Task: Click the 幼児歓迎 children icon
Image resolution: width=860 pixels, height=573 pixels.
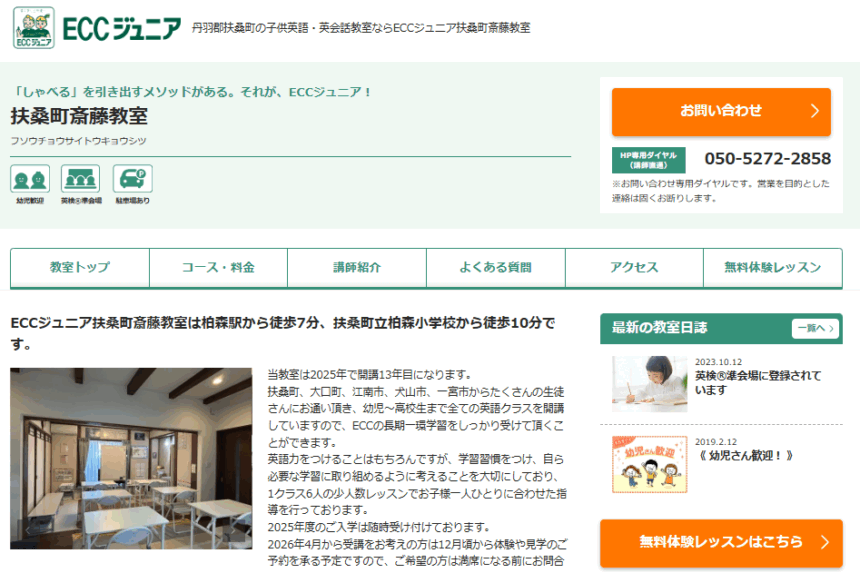Action: [29, 180]
